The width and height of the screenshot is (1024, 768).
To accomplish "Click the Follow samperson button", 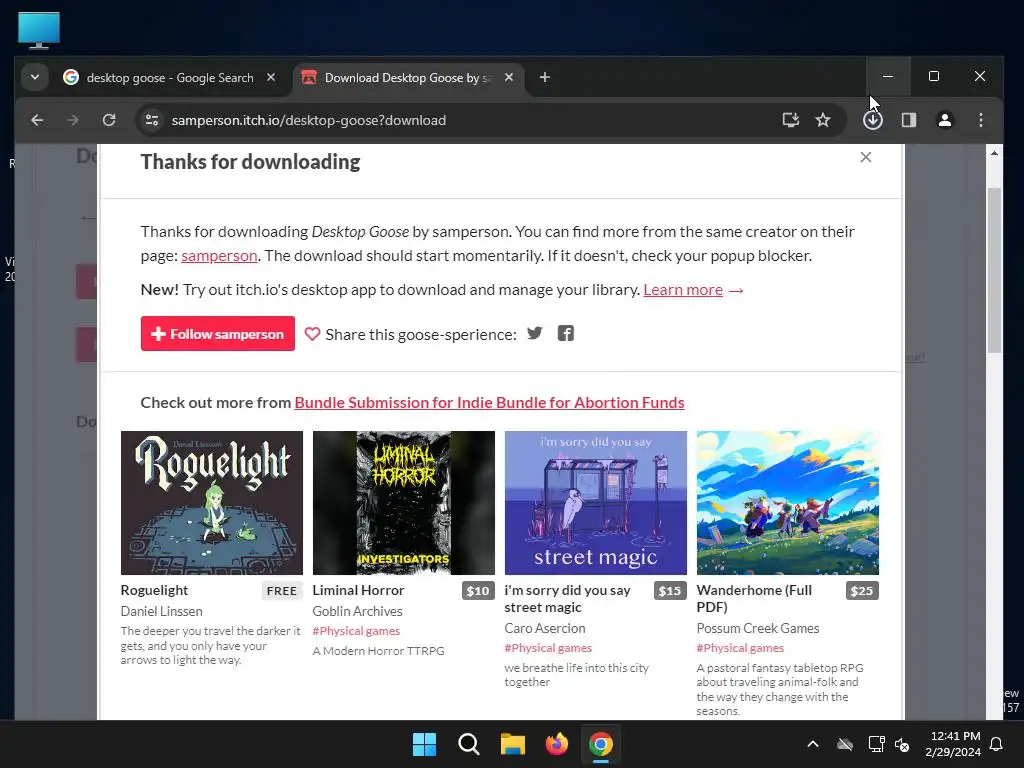I will [x=217, y=334].
